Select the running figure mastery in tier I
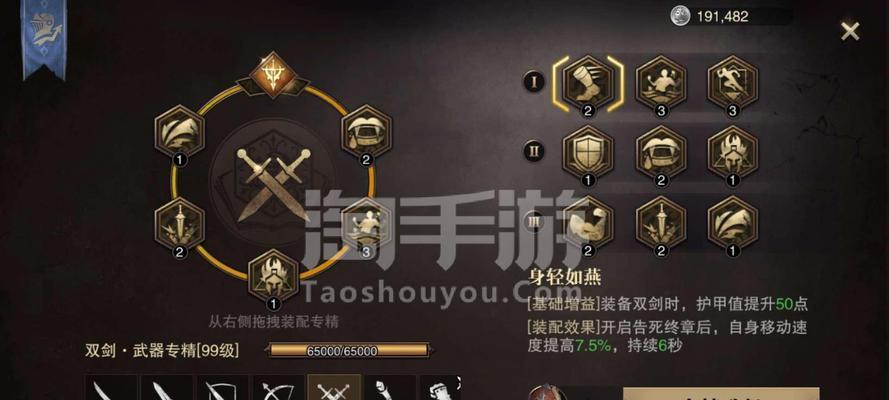 point(733,83)
